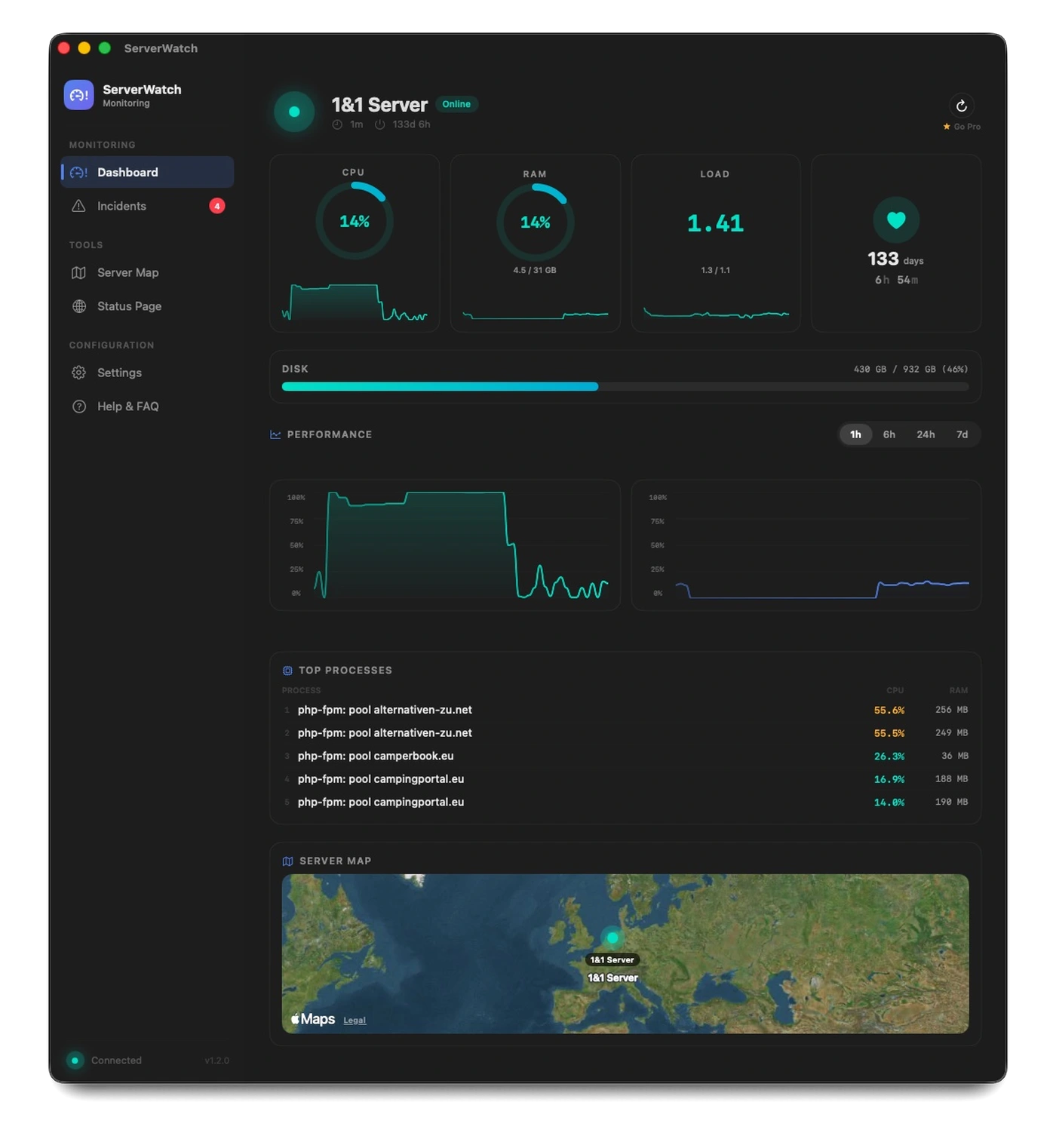Click the Top Processes grid icon
The width and height of the screenshot is (1056, 1148).
click(287, 670)
